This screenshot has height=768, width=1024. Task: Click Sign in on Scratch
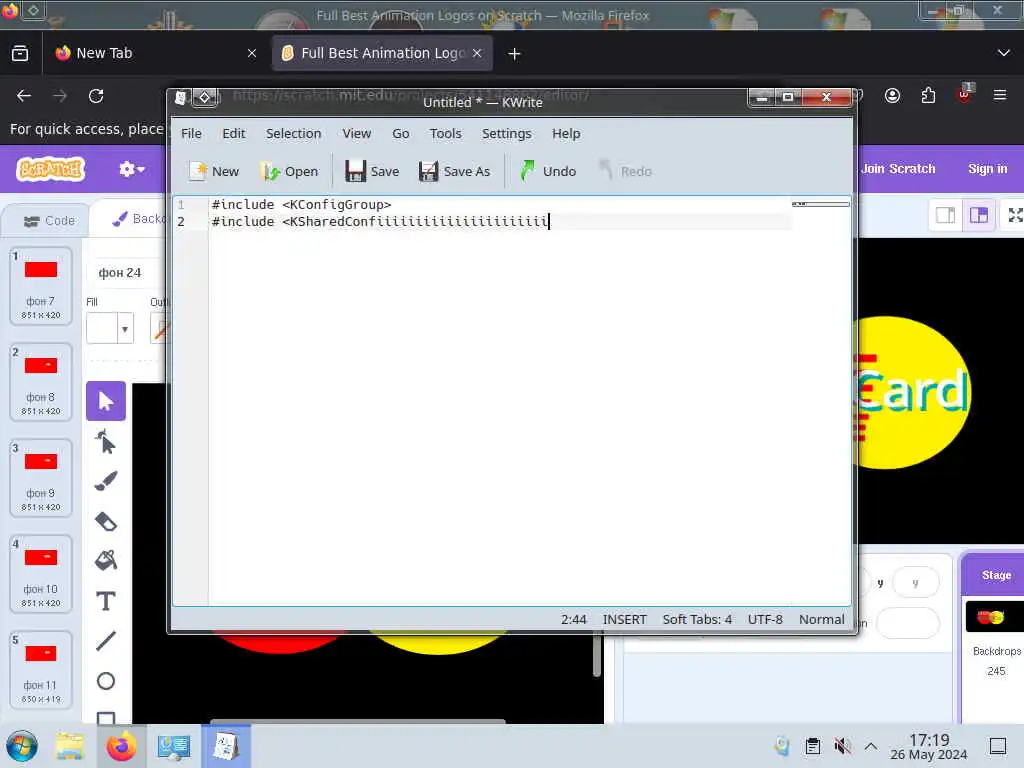[987, 168]
